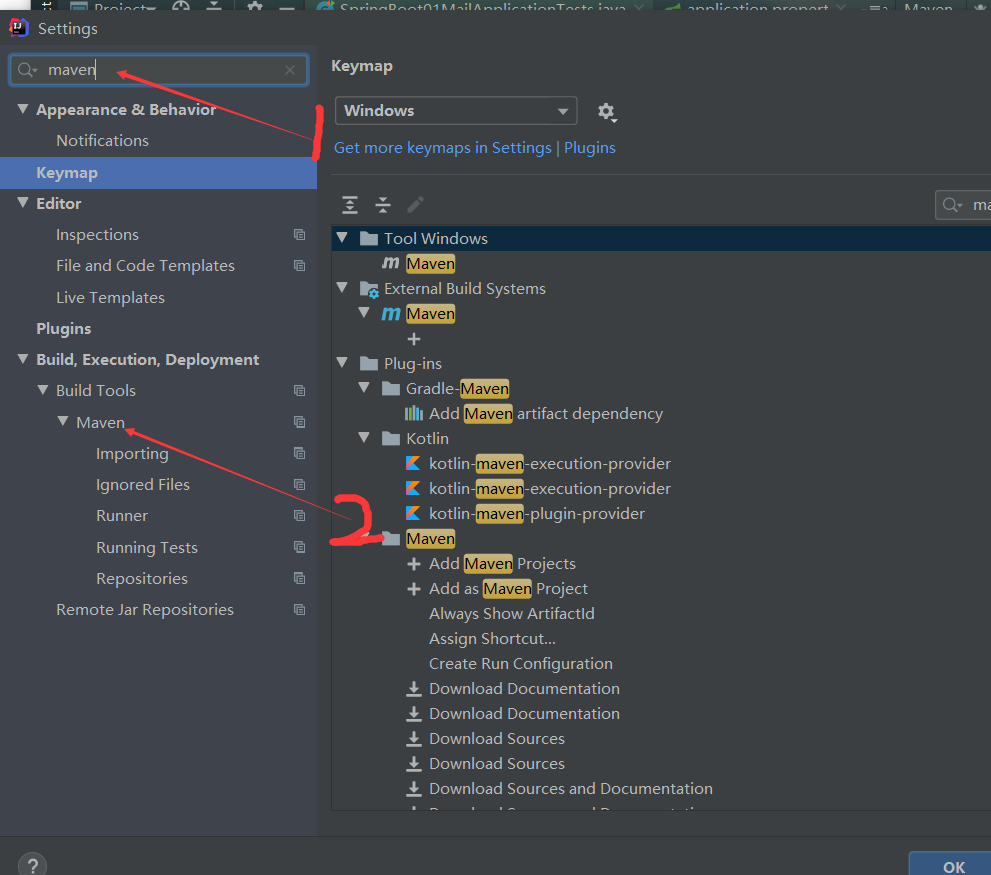
Task: Click project-level icon beside Build Tools
Action: [x=300, y=391]
